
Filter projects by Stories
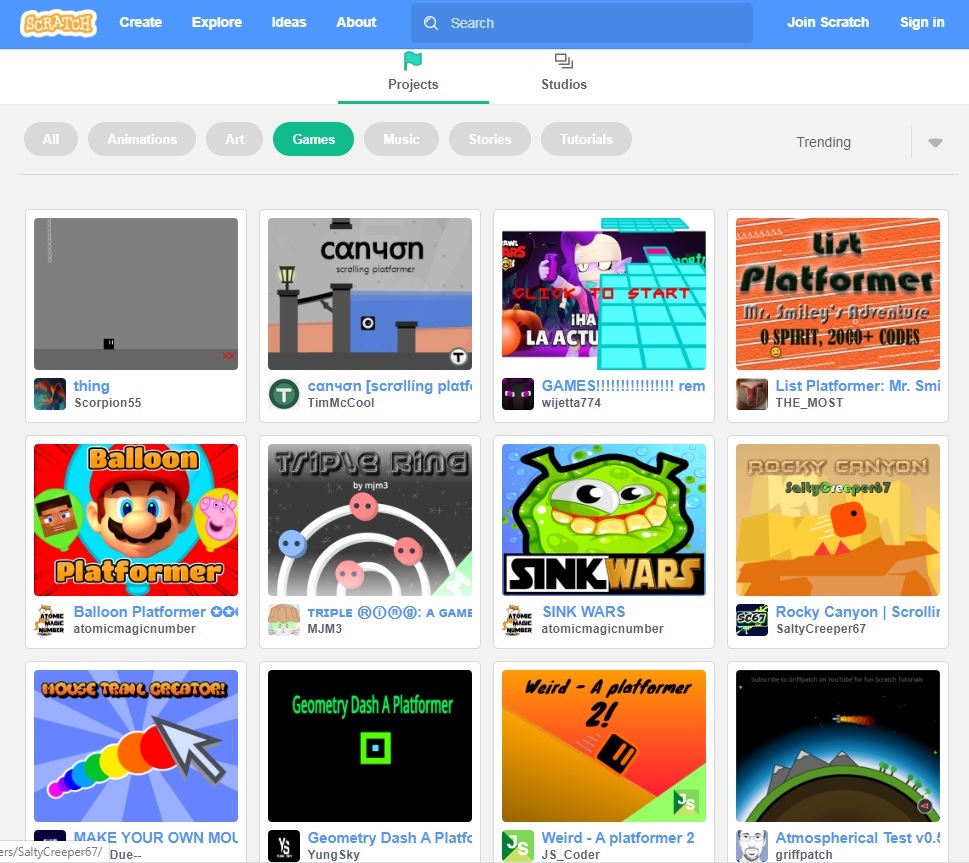coord(490,139)
